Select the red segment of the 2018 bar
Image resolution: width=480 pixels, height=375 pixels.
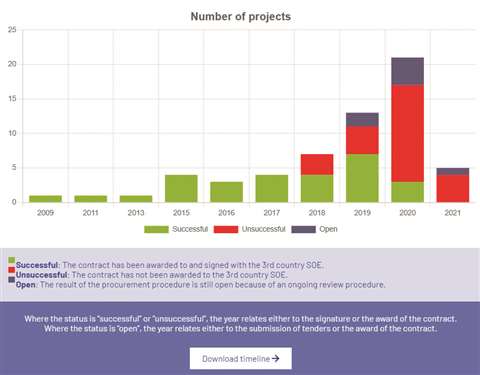coord(317,164)
